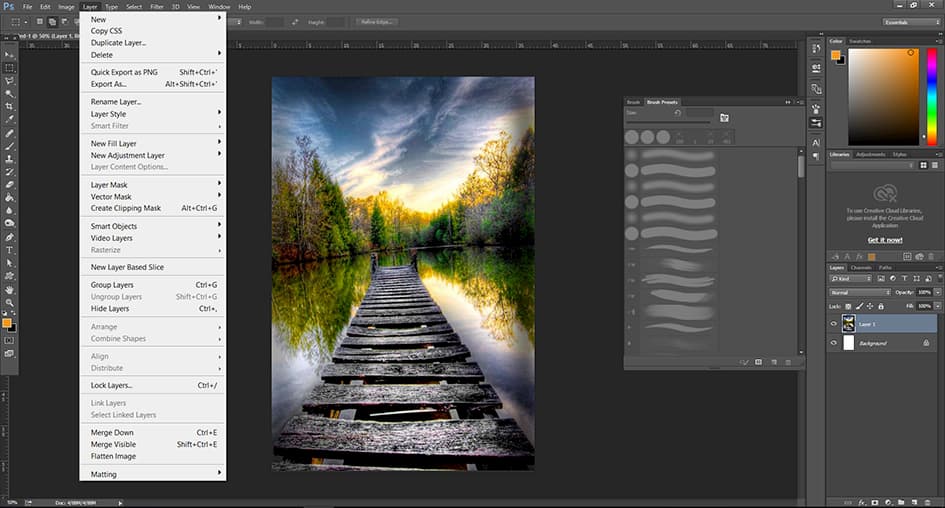
Task: Select the Move tool
Action: (x=10, y=54)
